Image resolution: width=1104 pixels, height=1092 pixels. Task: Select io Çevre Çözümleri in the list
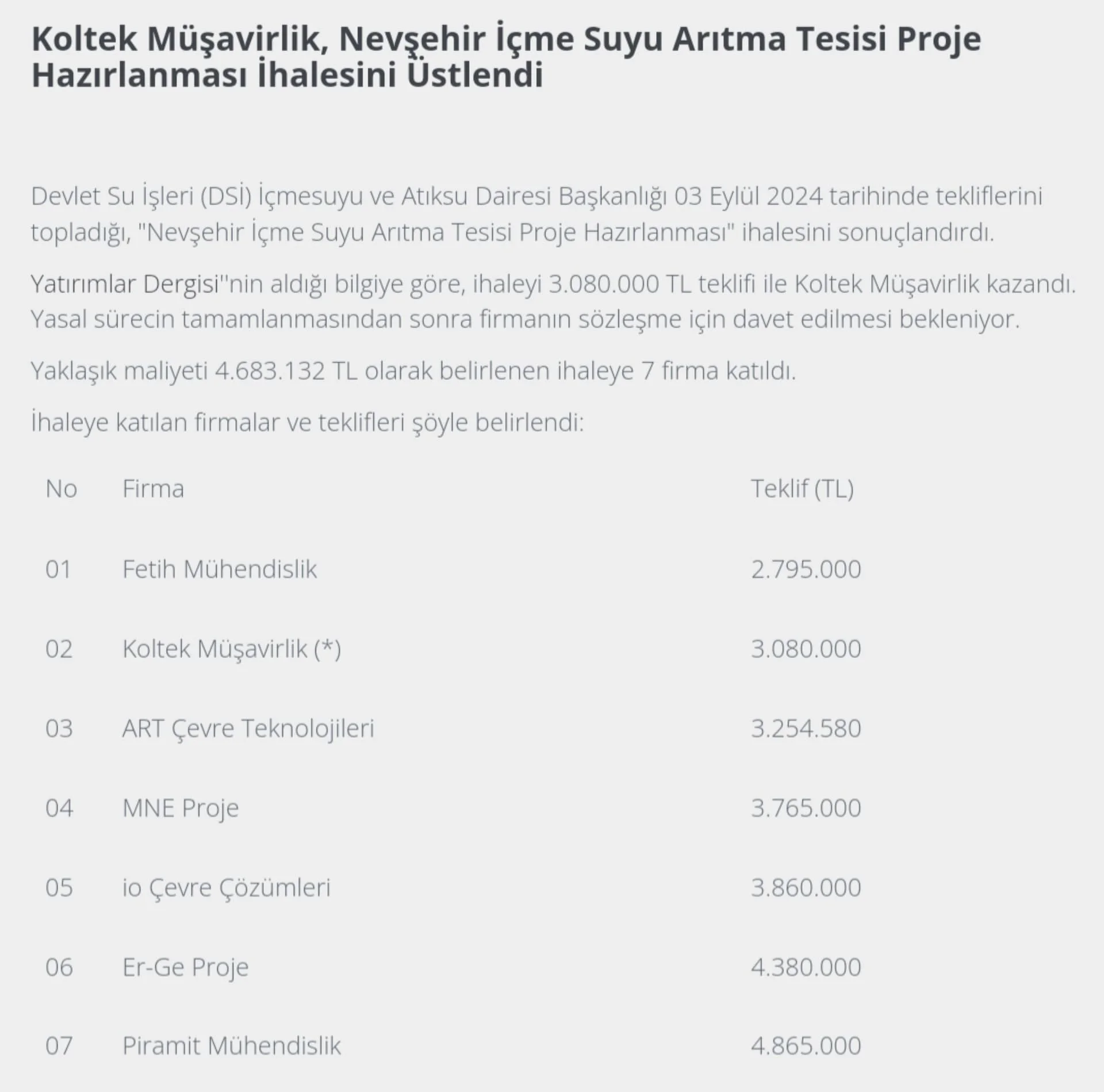(226, 887)
